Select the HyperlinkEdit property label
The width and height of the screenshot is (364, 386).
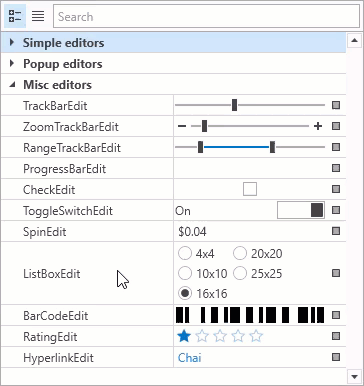click(58, 358)
